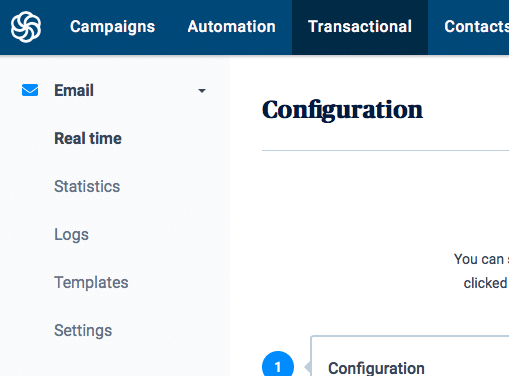Select the blue step 1 circle

278,364
